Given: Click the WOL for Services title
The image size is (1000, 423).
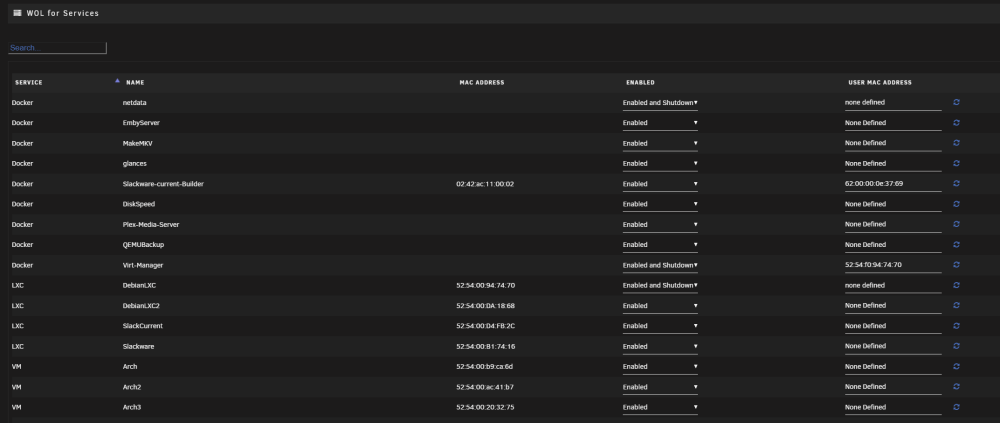Looking at the screenshot, I should click(x=62, y=13).
